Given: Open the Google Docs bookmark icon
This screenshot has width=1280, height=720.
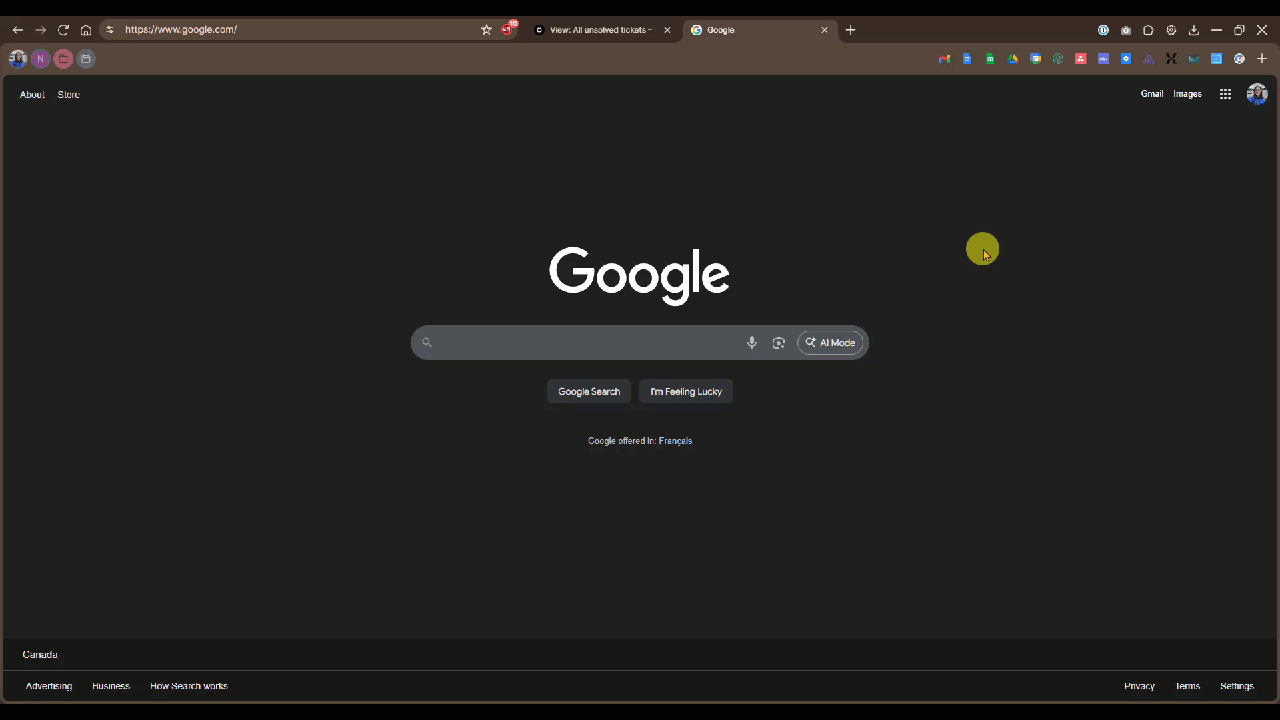Looking at the screenshot, I should [967, 59].
